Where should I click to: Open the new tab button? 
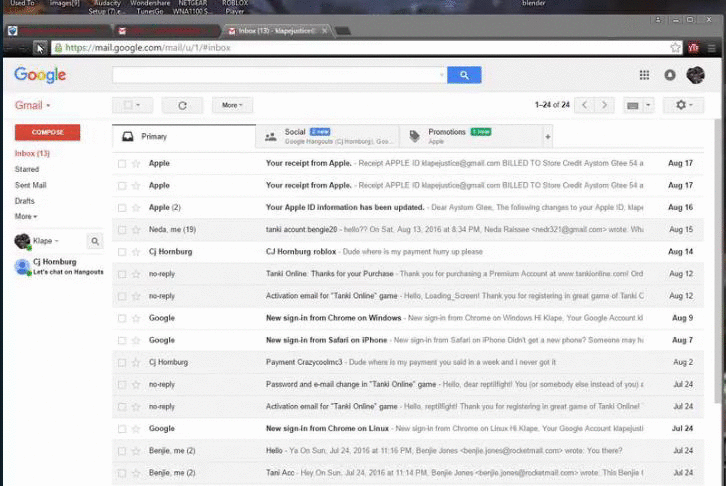tap(343, 31)
